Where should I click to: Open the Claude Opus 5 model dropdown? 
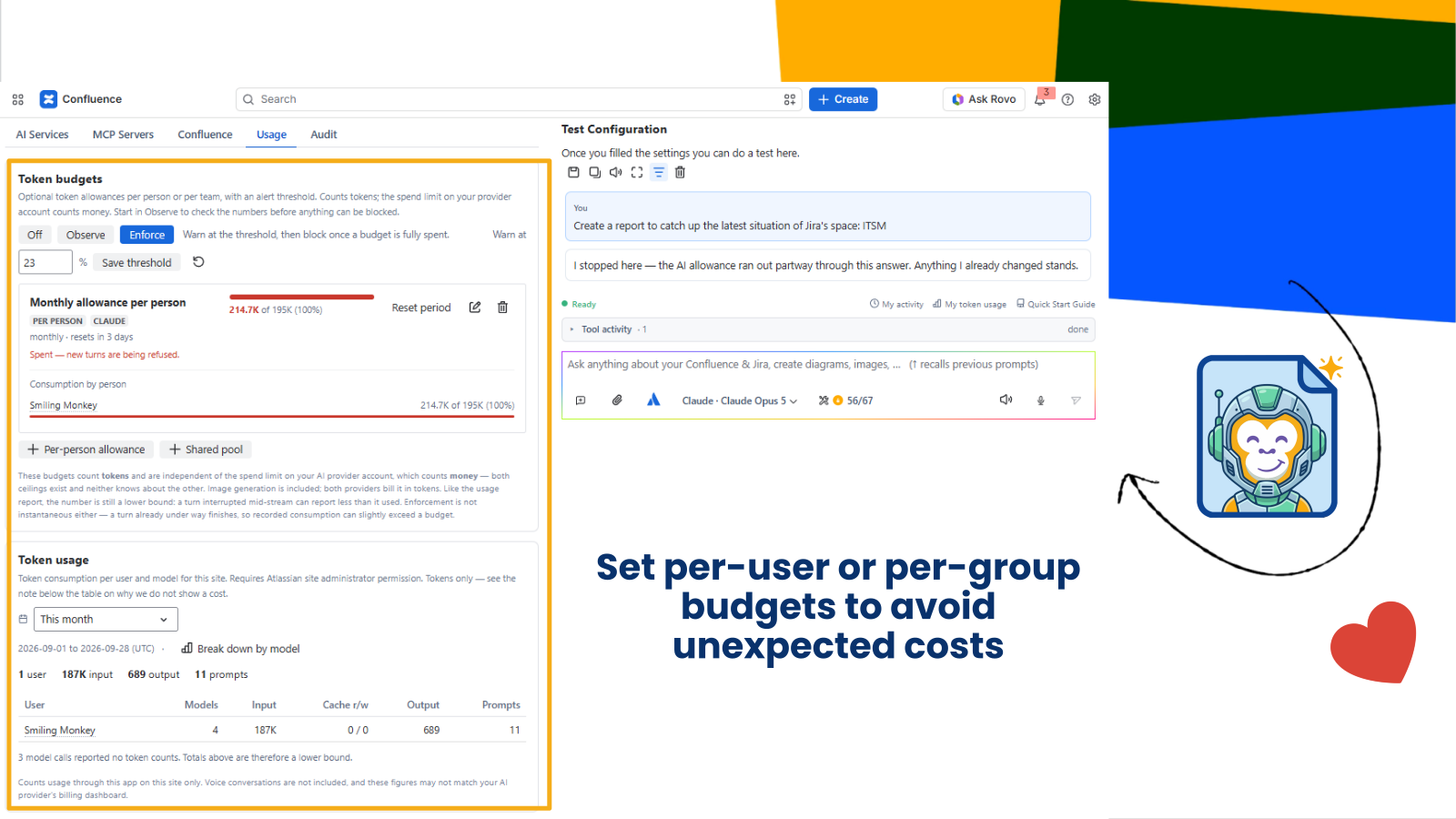(739, 400)
